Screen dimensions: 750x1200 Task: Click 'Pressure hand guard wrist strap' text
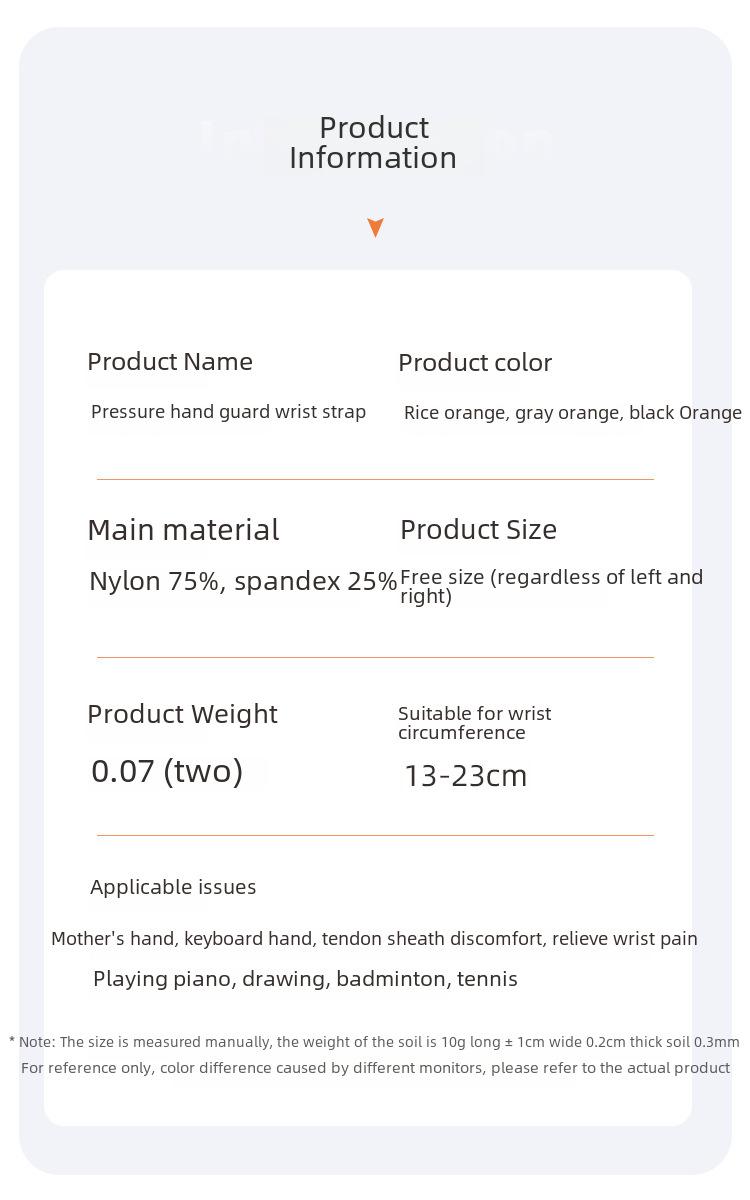tap(228, 411)
